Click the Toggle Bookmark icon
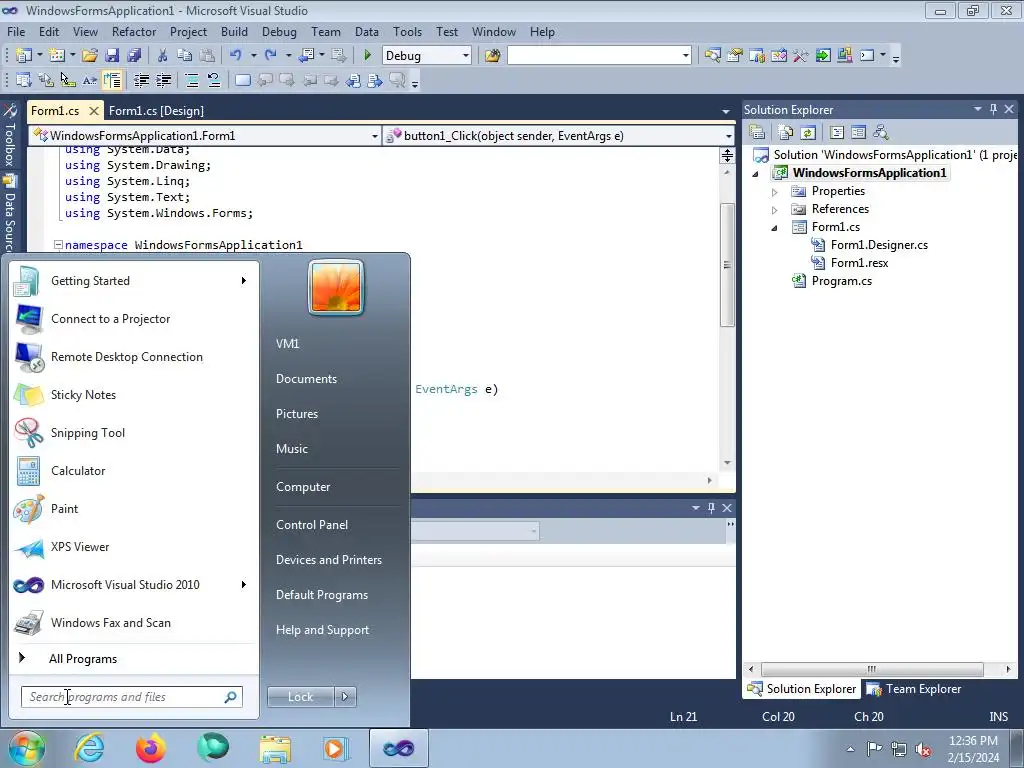1024x768 pixels. (242, 80)
